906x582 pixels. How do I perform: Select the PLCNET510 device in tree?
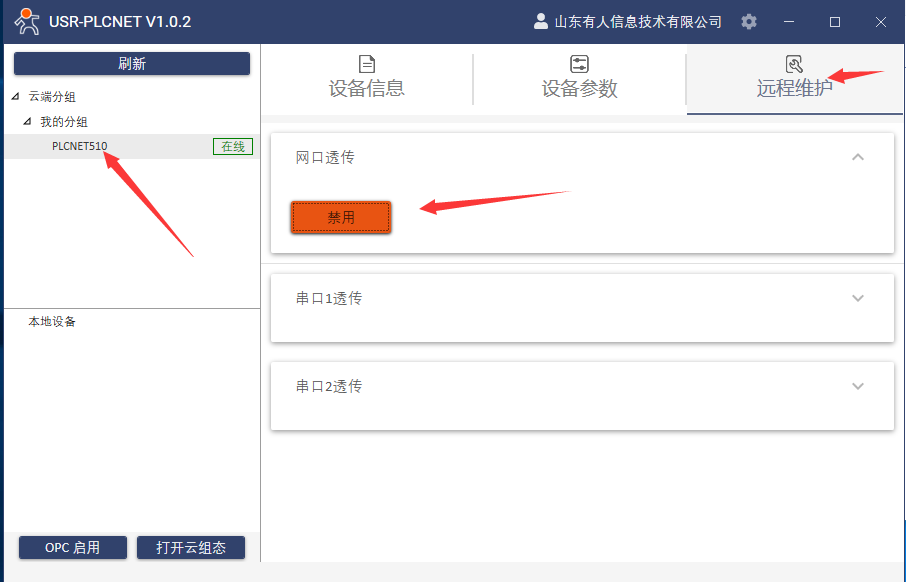pyautogui.click(x=80, y=146)
